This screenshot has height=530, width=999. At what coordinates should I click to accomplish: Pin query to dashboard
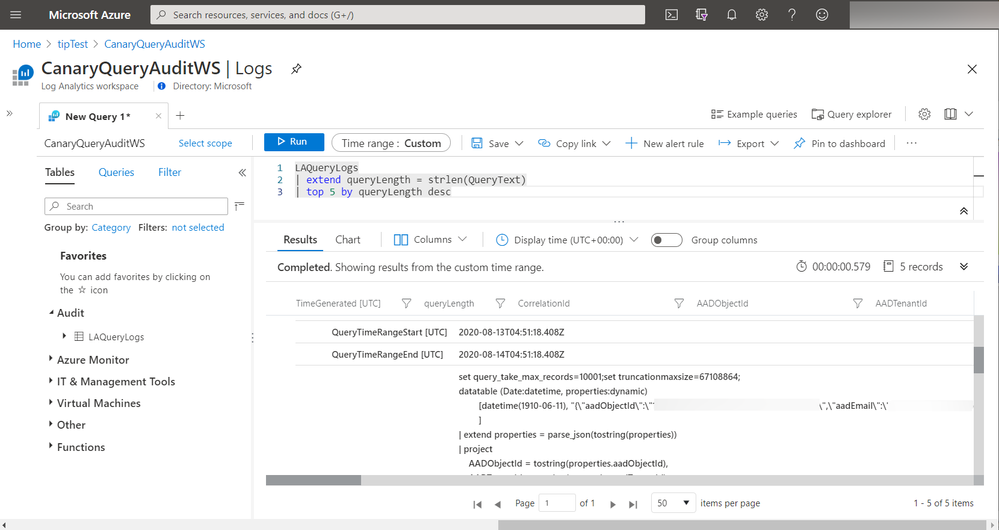coord(839,143)
